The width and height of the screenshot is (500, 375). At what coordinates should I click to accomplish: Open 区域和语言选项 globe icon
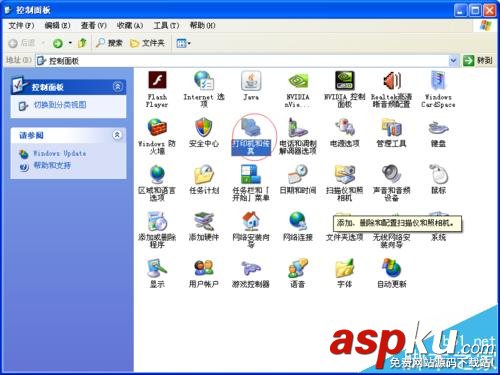157,175
